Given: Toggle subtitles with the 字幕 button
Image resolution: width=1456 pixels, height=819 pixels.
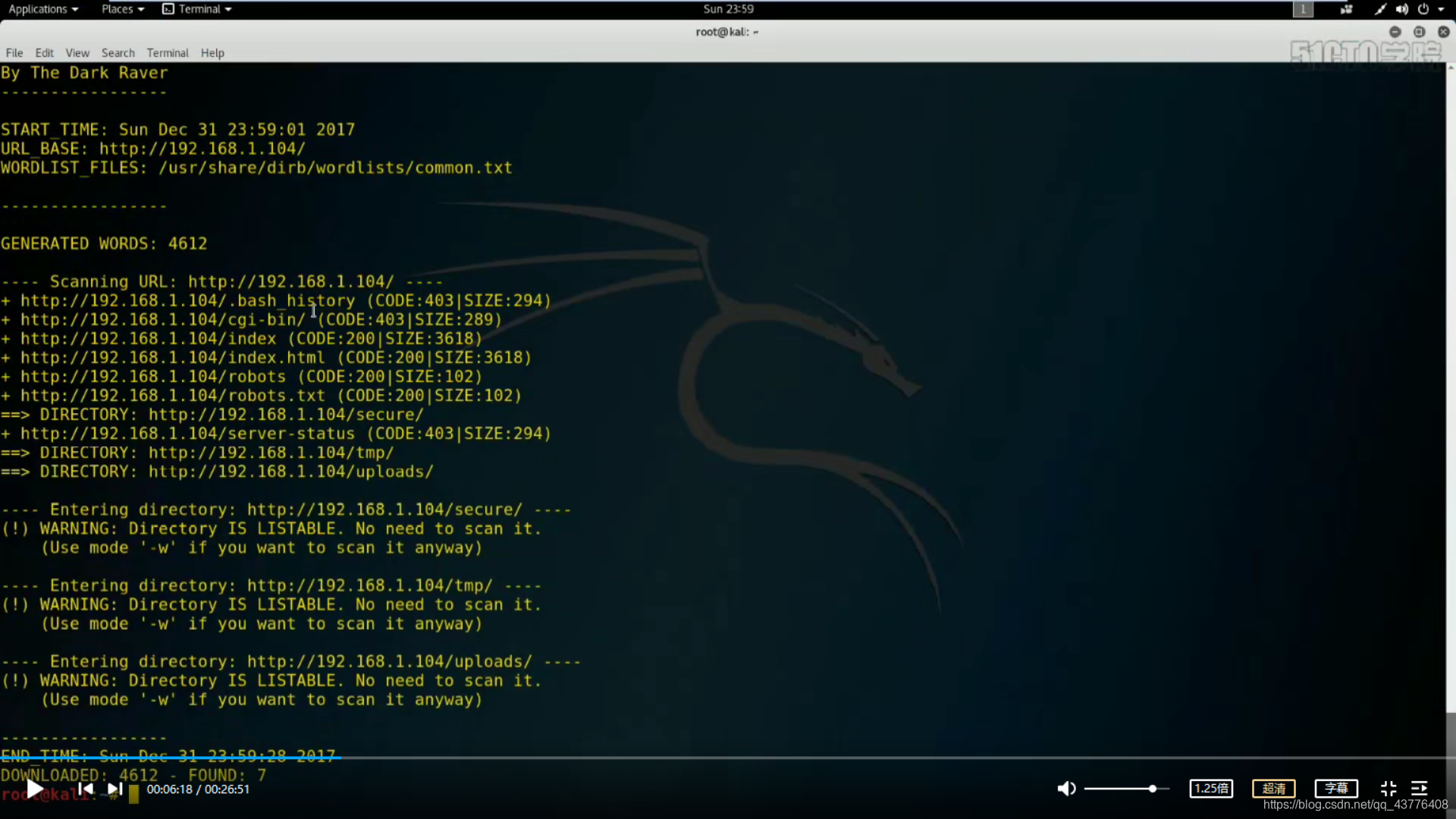Looking at the screenshot, I should pos(1336,789).
